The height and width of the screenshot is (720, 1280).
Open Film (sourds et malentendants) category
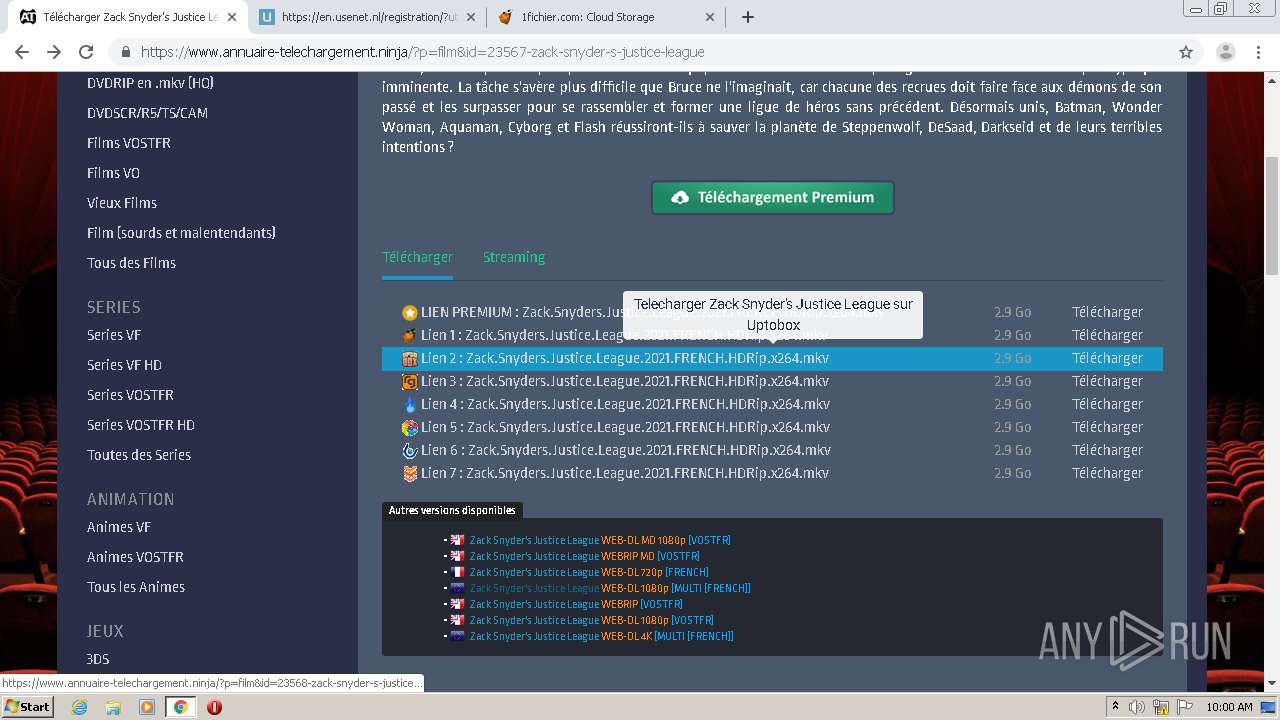[x=181, y=233]
